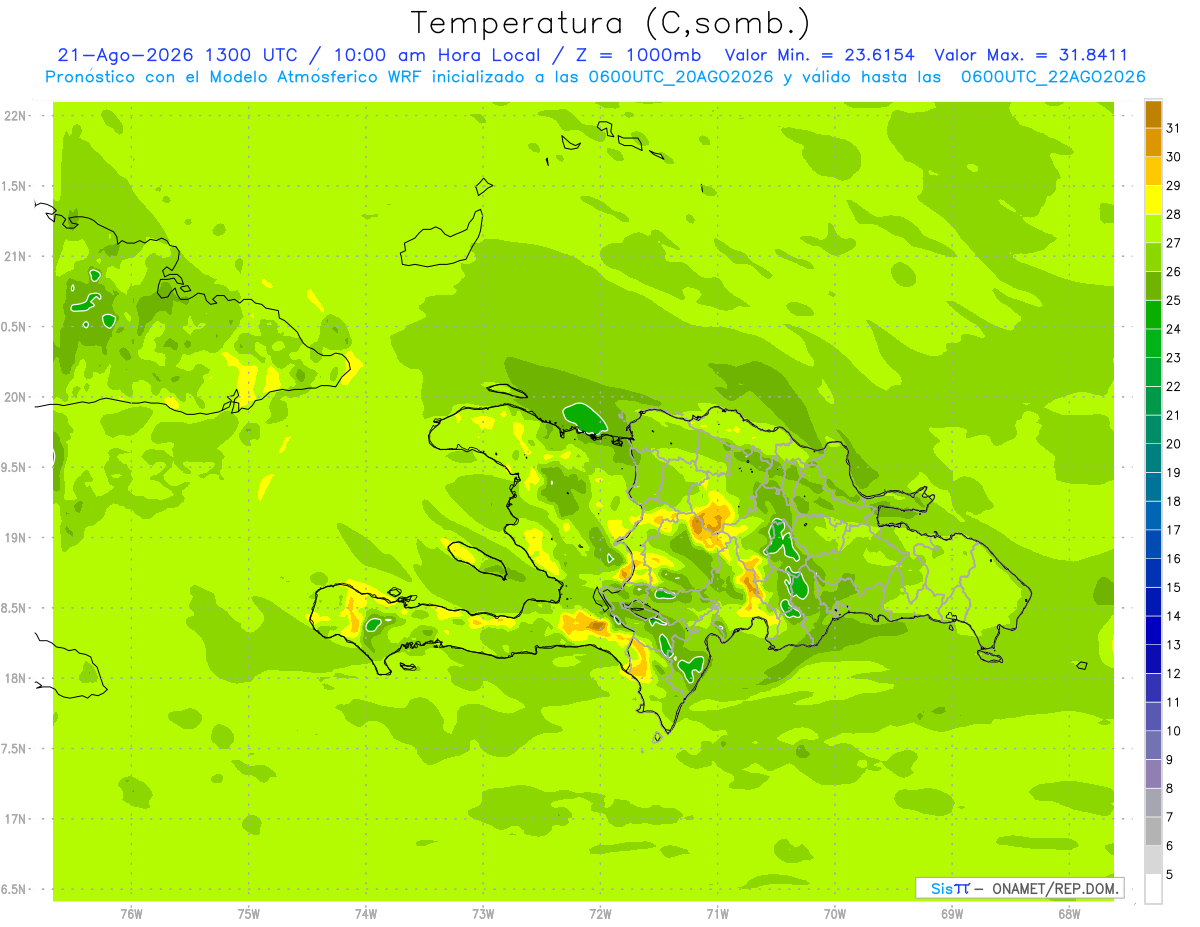This screenshot has height=927, width=1200.
Task: Pick the yellow legend swatch between 28 and 29
Action: pyautogui.click(x=1153, y=200)
